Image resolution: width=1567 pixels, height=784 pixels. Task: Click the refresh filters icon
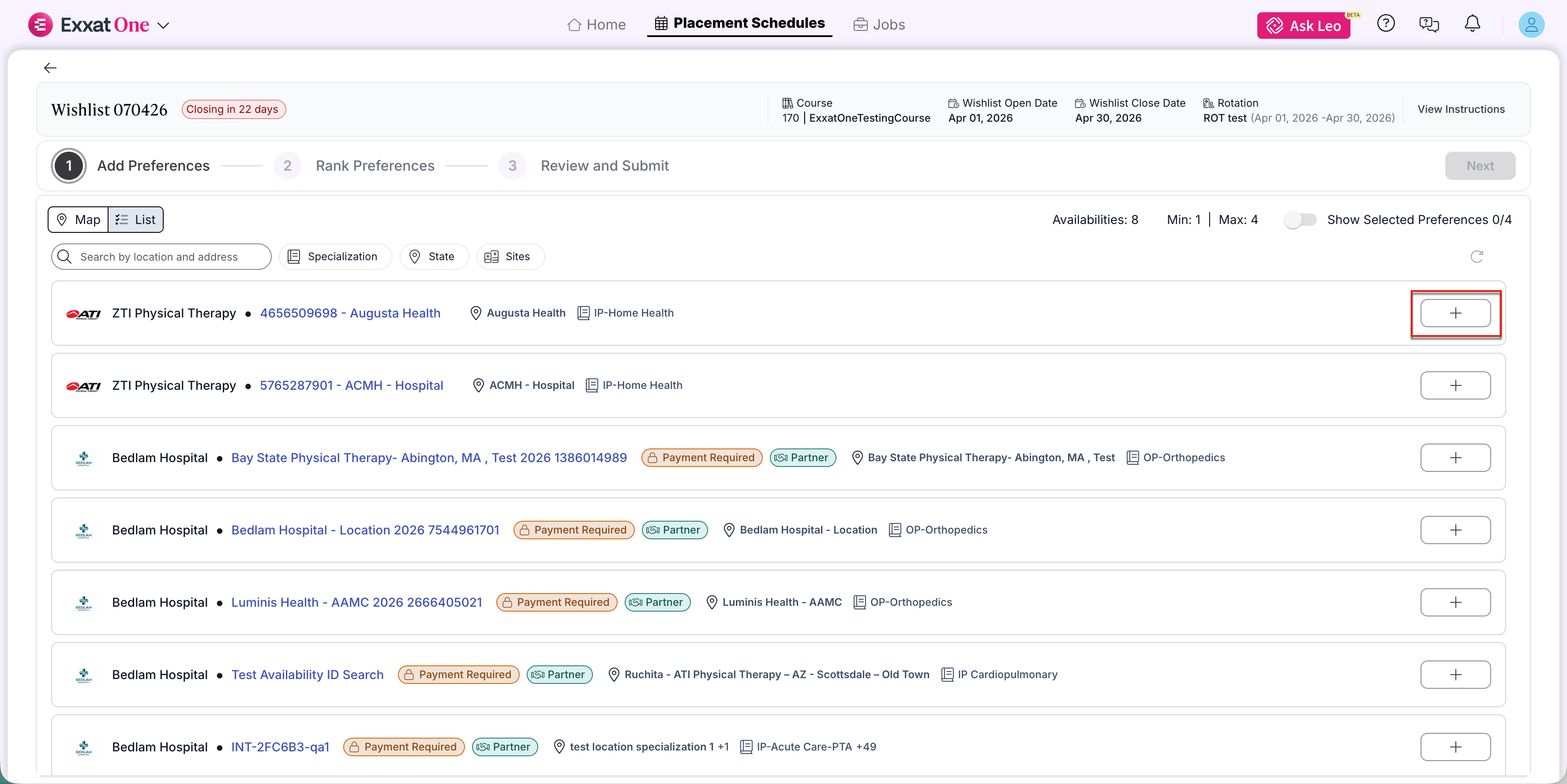[x=1477, y=257]
